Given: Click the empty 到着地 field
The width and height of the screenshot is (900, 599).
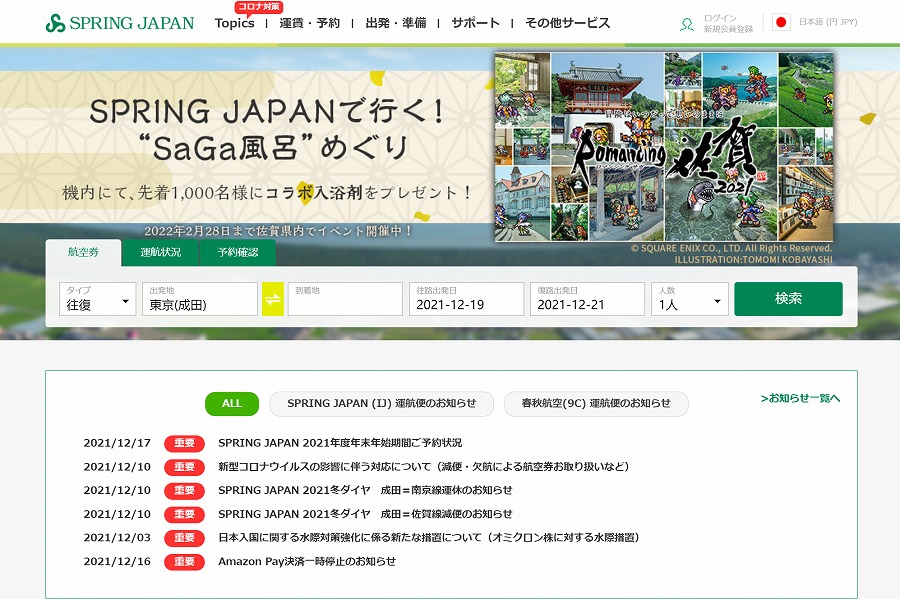Looking at the screenshot, I should tap(345, 299).
